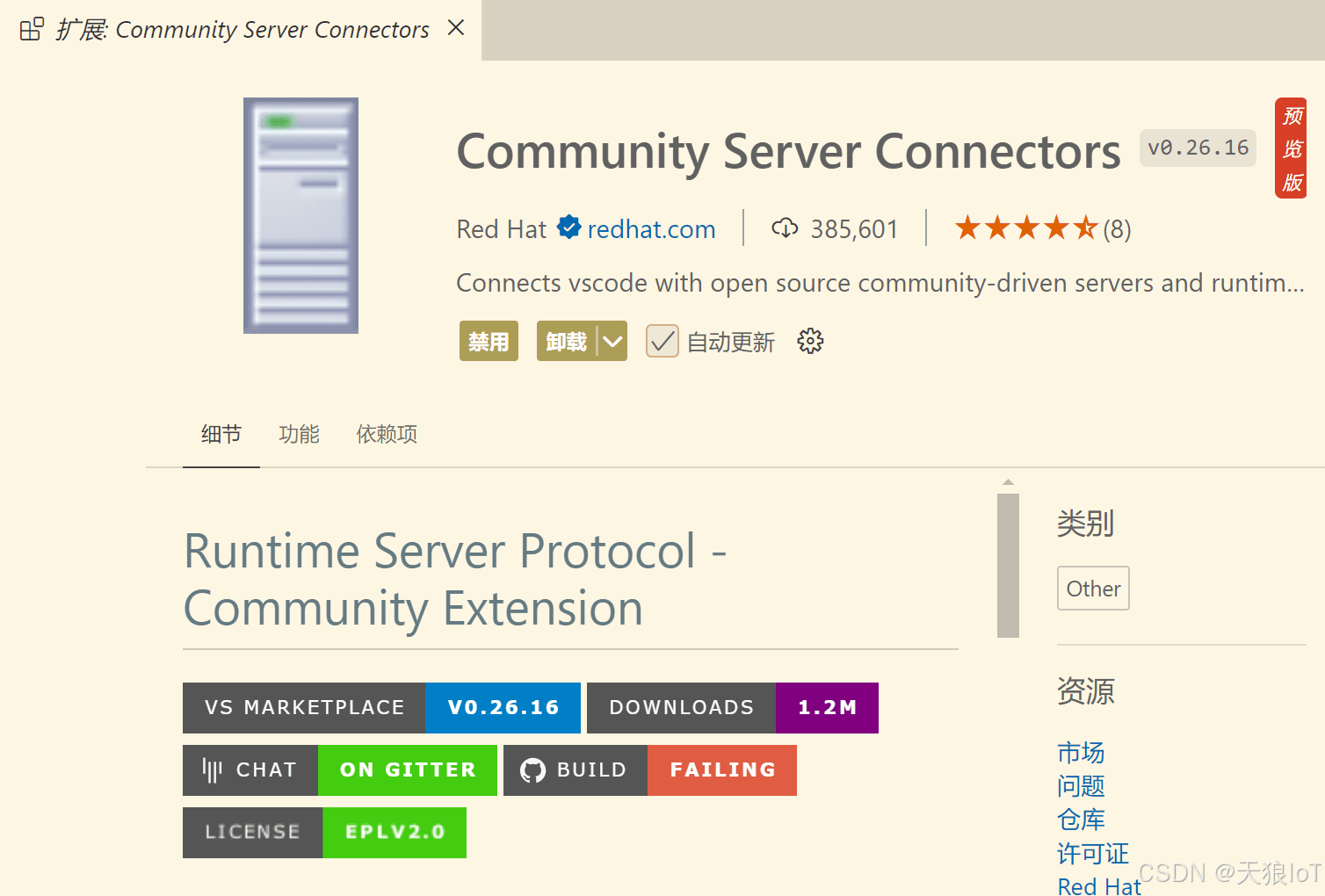Click the server extension logo image
Viewport: 1325px width, 896px height.
pos(300,215)
